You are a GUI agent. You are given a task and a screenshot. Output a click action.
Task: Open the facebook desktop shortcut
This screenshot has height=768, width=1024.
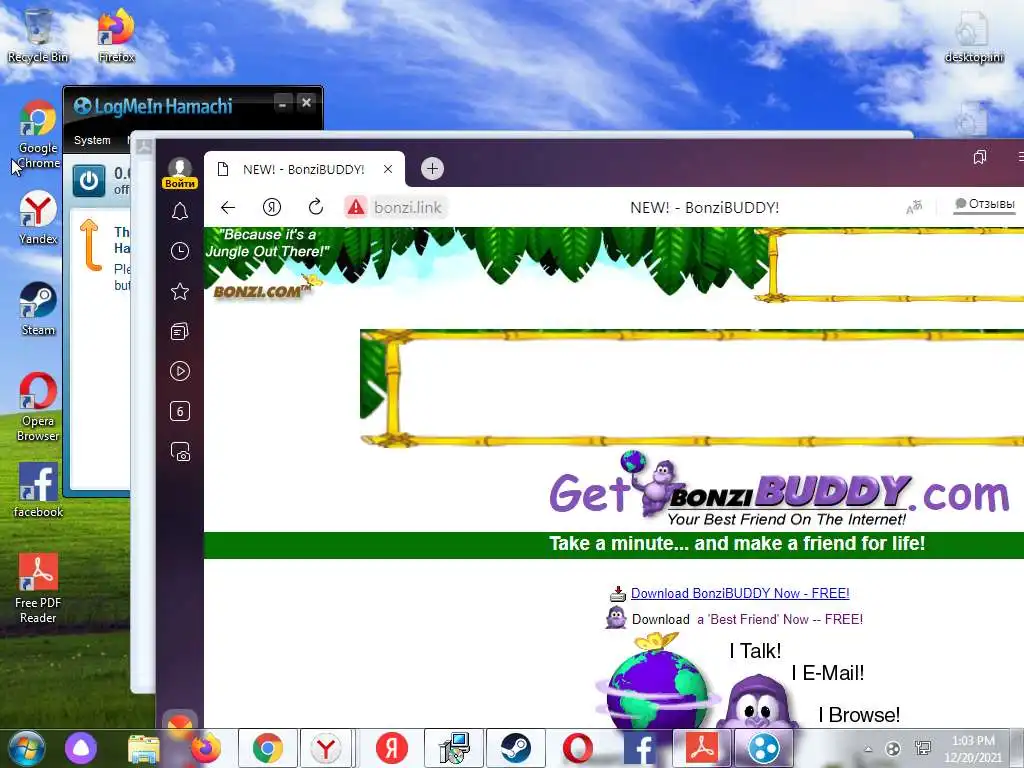click(x=38, y=490)
